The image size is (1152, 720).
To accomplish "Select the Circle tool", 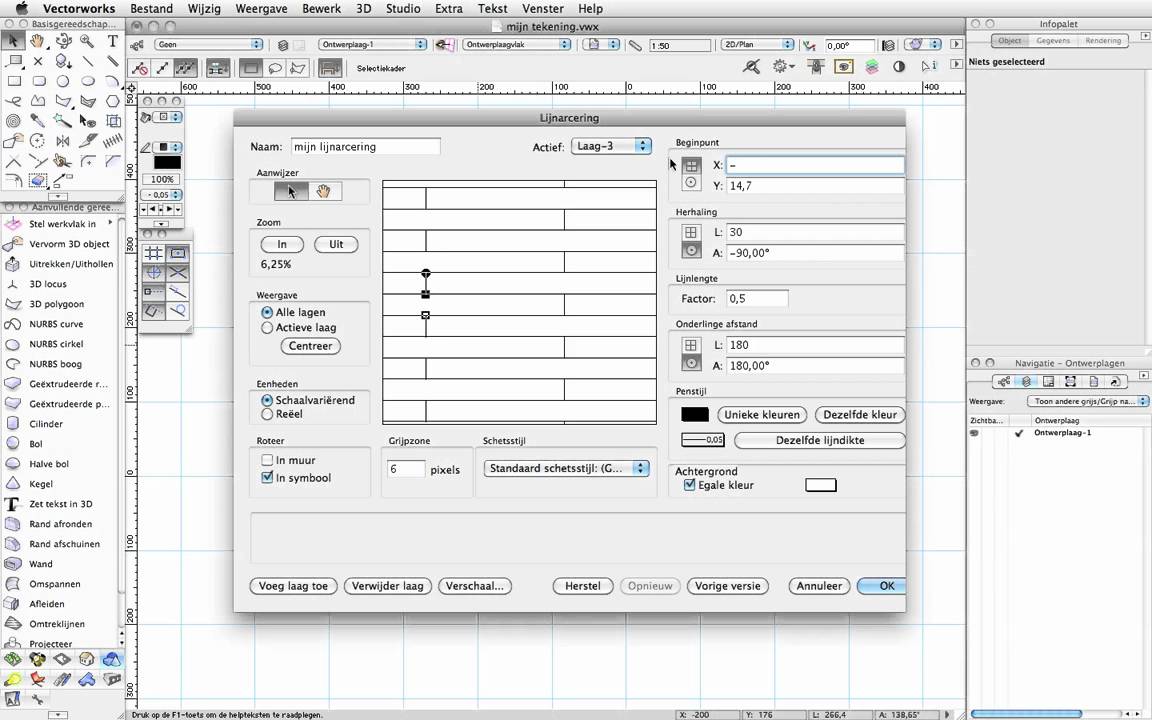I will [63, 81].
